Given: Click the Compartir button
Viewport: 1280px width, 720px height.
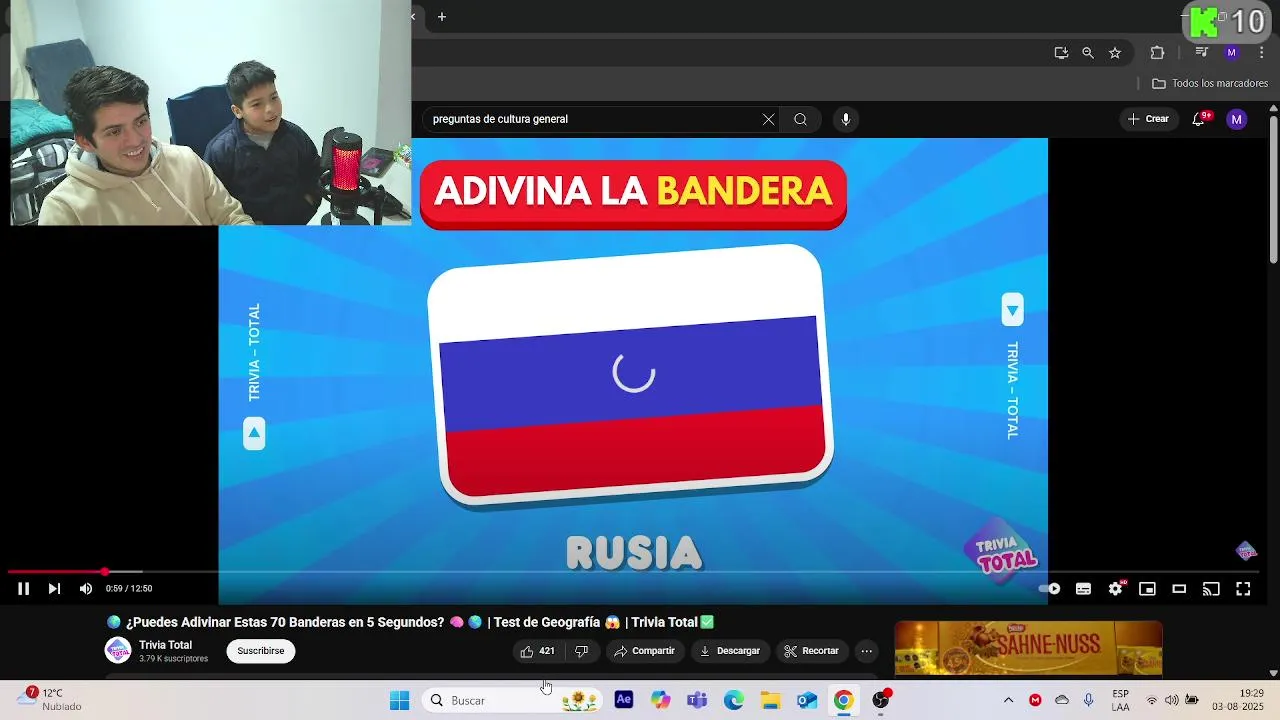Looking at the screenshot, I should click(x=644, y=651).
